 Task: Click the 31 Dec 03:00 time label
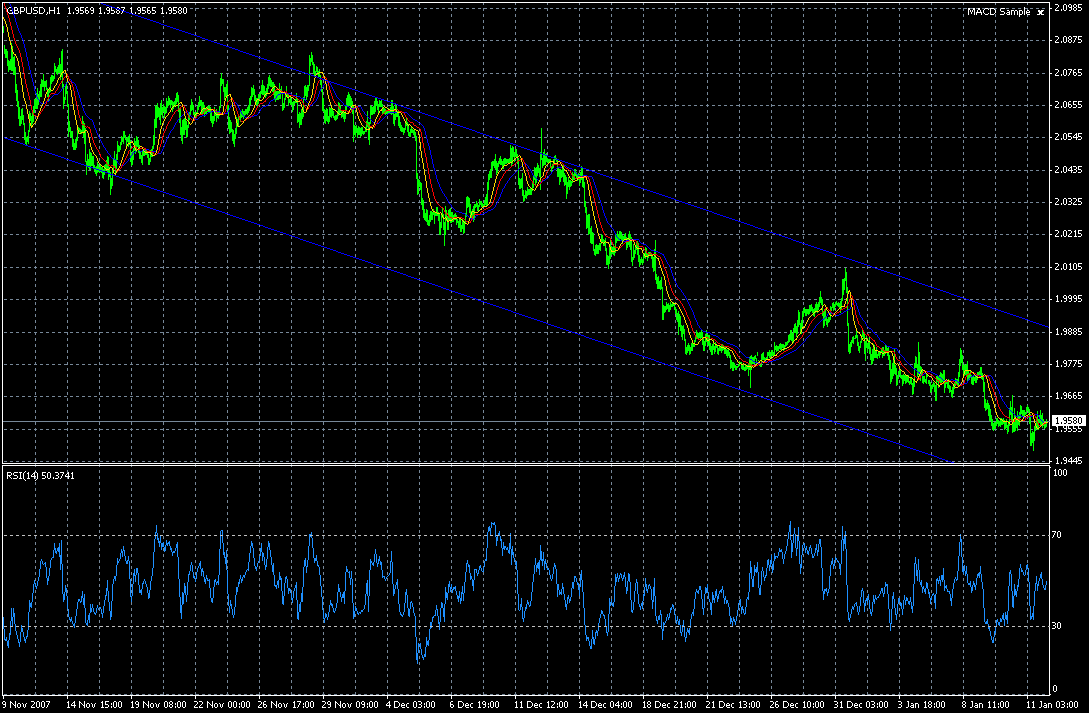coord(863,705)
